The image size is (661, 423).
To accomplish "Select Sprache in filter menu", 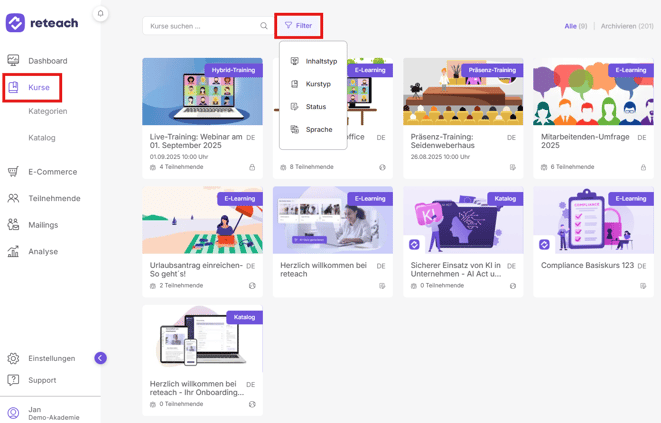I will (319, 130).
